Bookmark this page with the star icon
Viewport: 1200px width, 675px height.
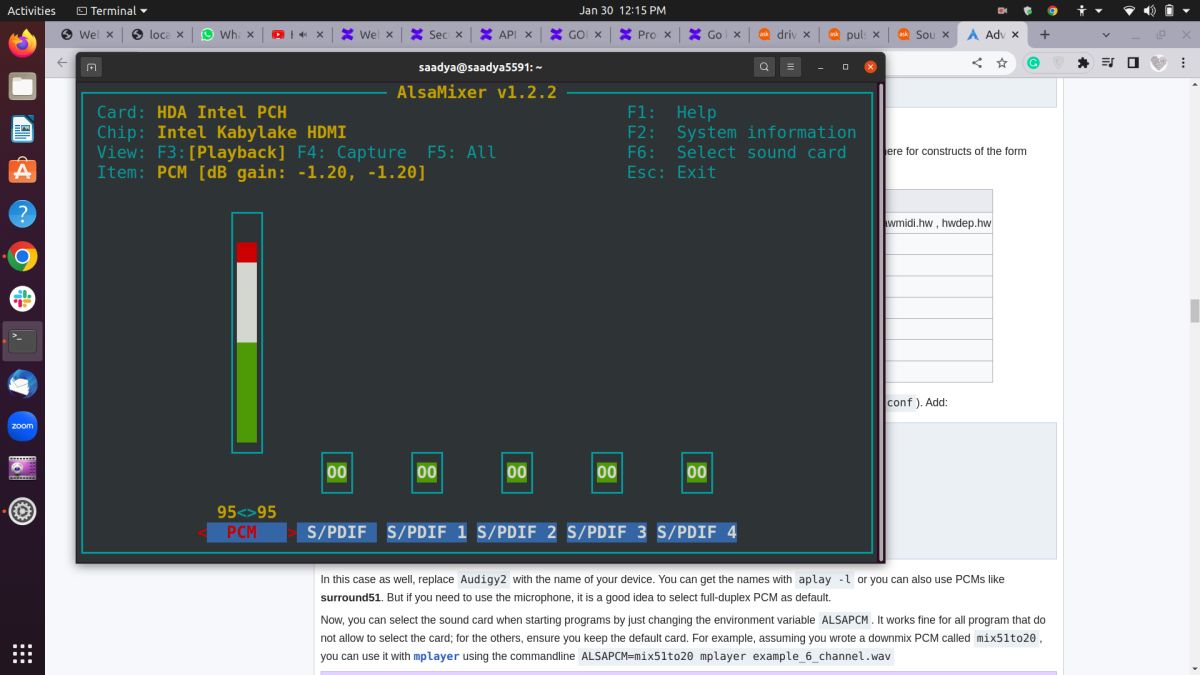pos(1002,62)
